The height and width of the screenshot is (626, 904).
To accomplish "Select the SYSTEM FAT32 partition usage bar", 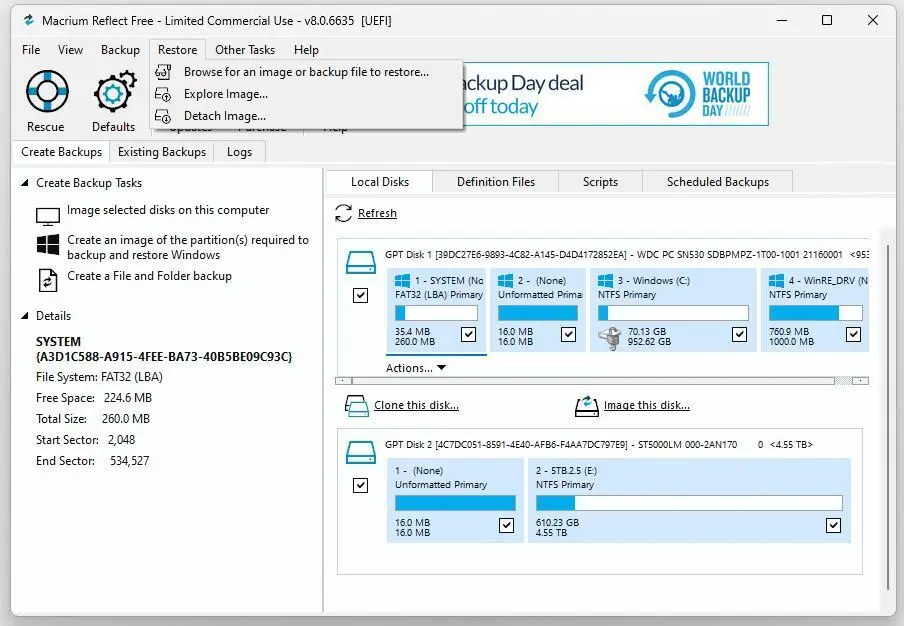I will click(x=436, y=313).
